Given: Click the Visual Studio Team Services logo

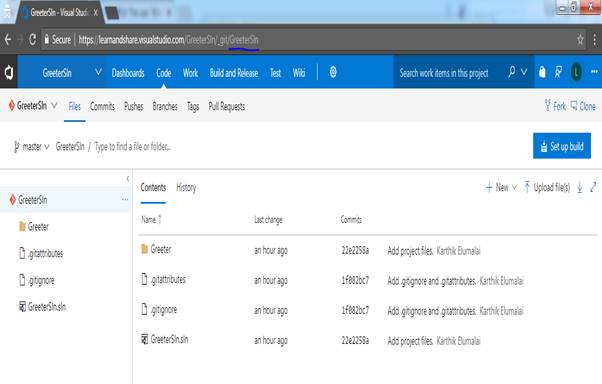Looking at the screenshot, I should (8, 72).
